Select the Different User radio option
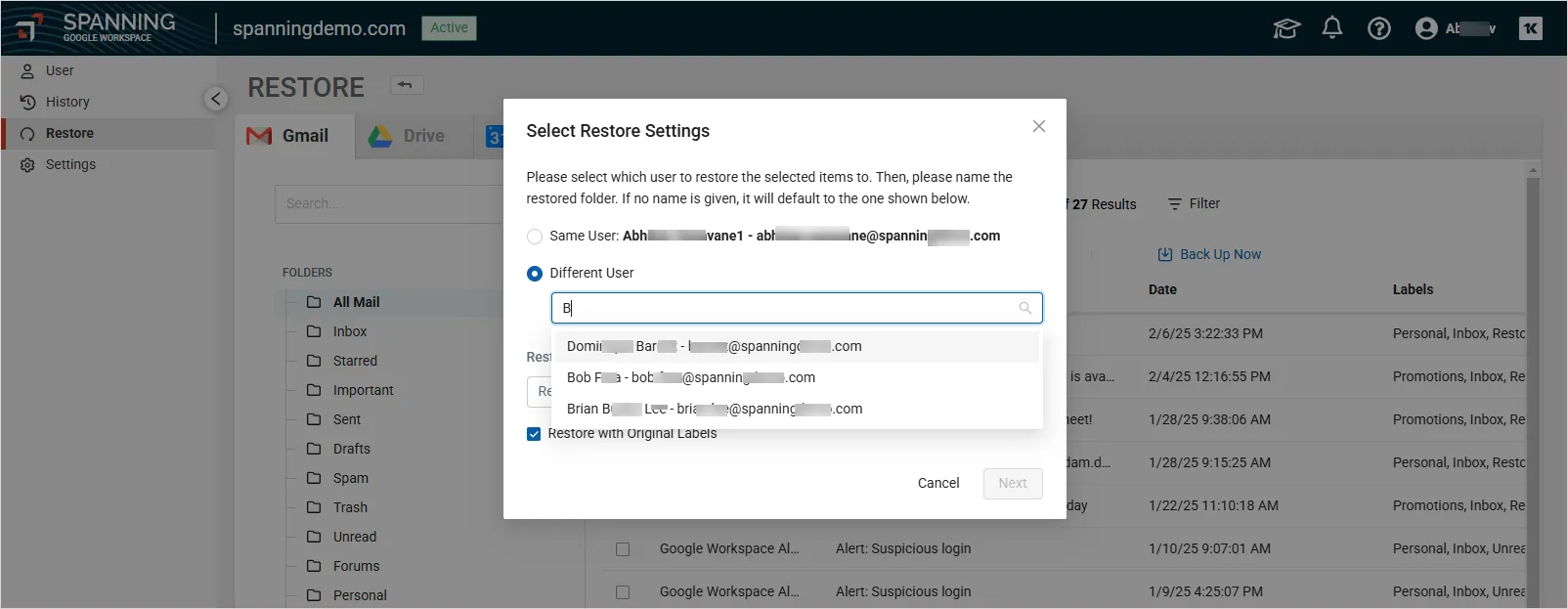Image resolution: width=1568 pixels, height=609 pixels. (535, 274)
